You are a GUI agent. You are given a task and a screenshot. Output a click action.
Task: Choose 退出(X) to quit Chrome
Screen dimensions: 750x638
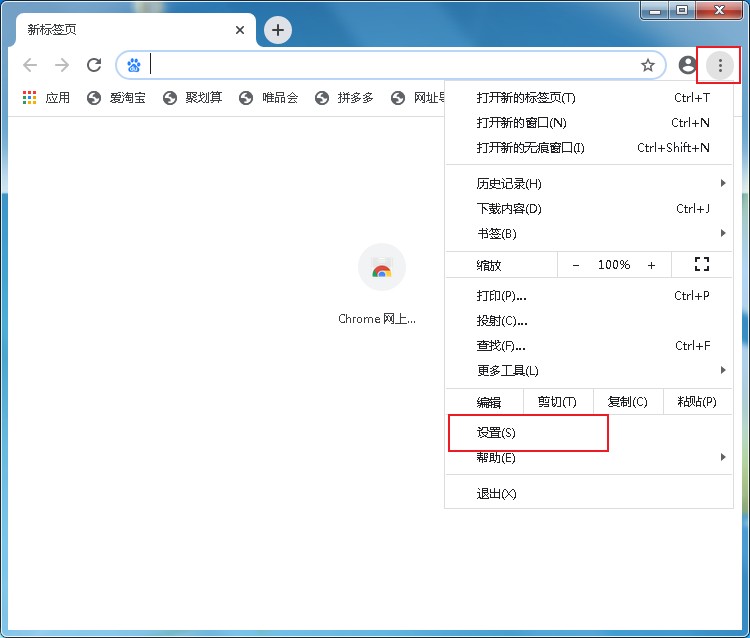tap(589, 493)
